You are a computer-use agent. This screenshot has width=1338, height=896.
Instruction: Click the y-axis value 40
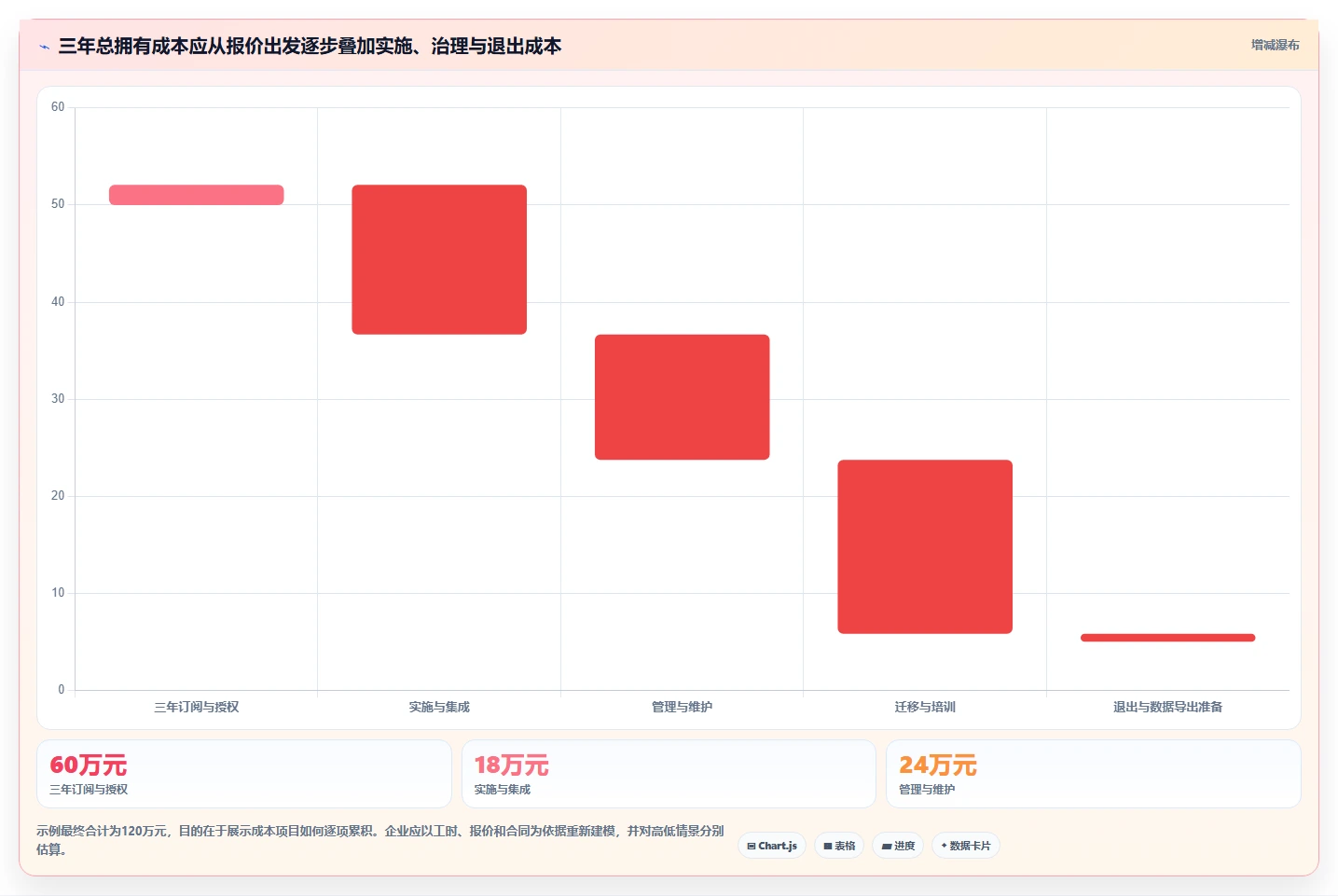pyautogui.click(x=58, y=302)
